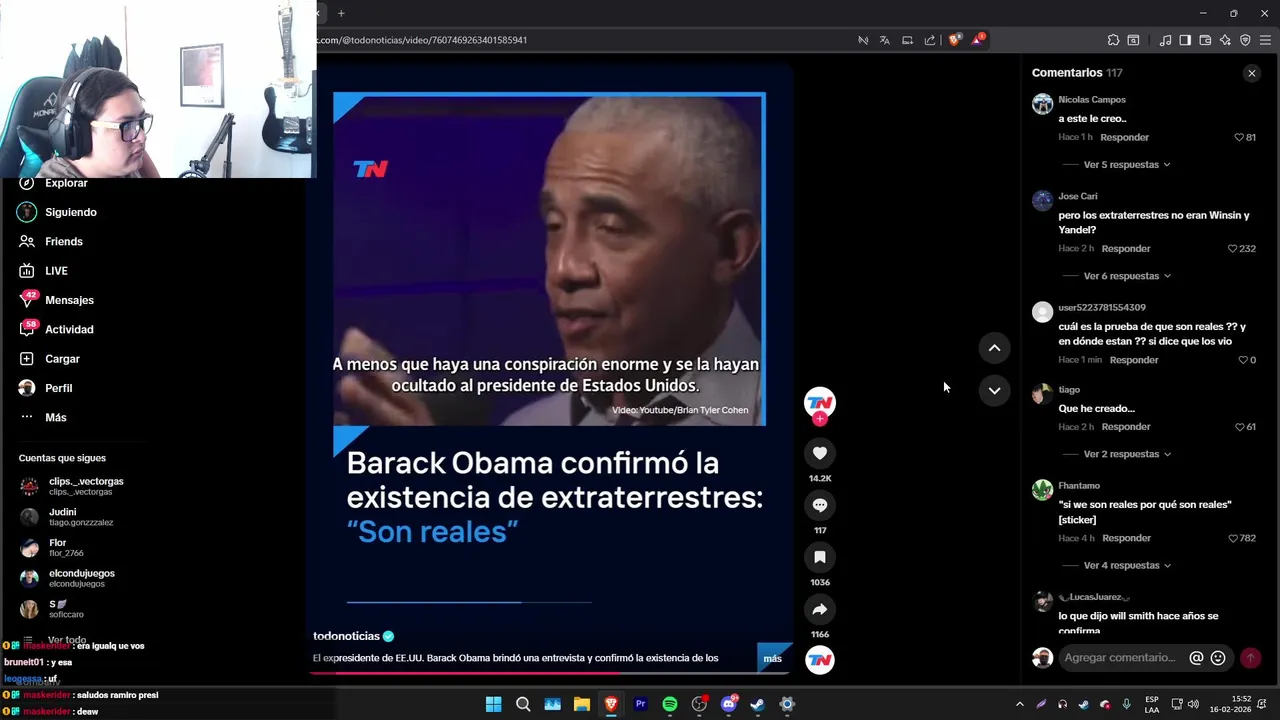Open Flor followed account
The width and height of the screenshot is (1280, 720).
point(55,547)
